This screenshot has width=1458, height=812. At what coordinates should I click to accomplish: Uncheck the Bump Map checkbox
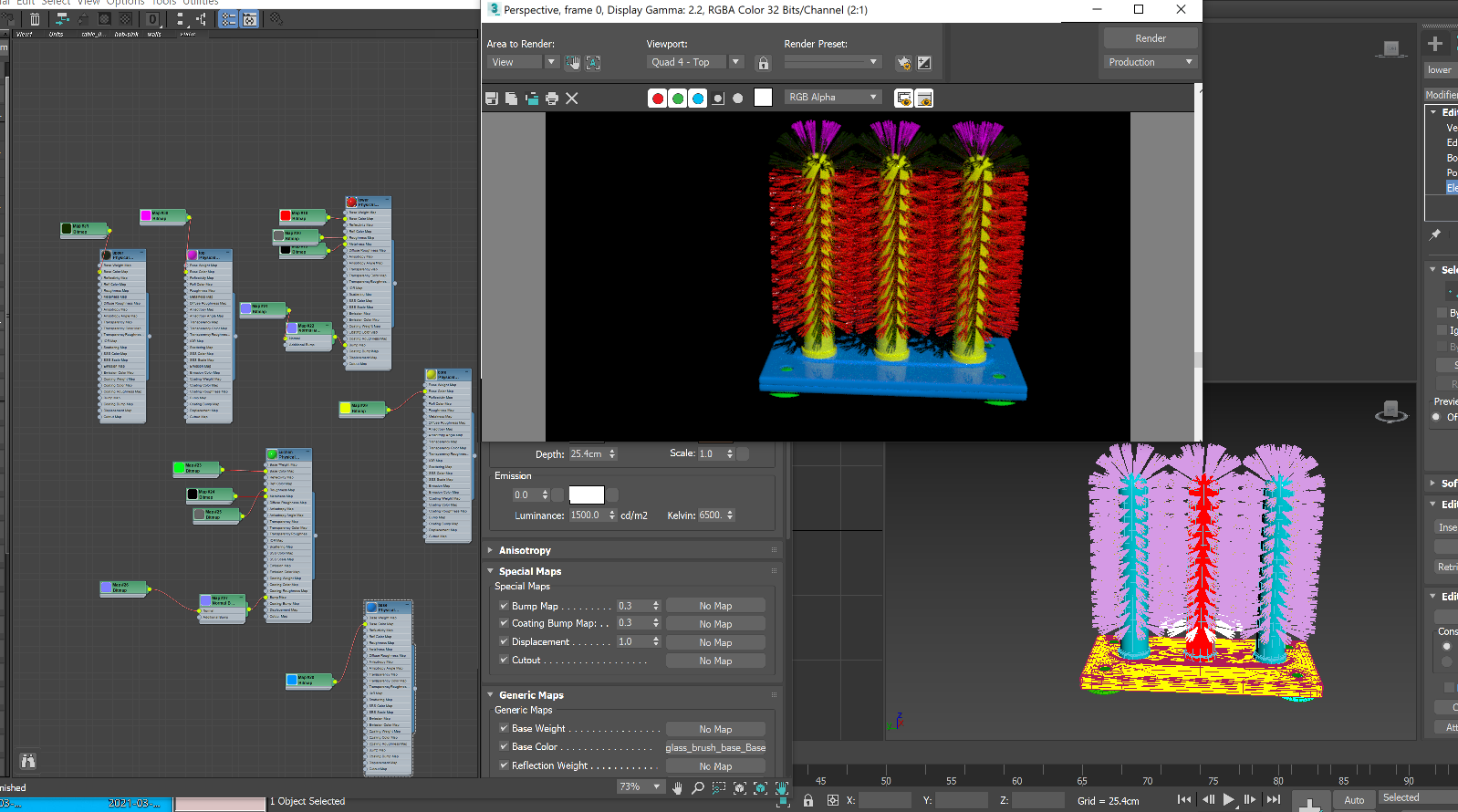[504, 606]
